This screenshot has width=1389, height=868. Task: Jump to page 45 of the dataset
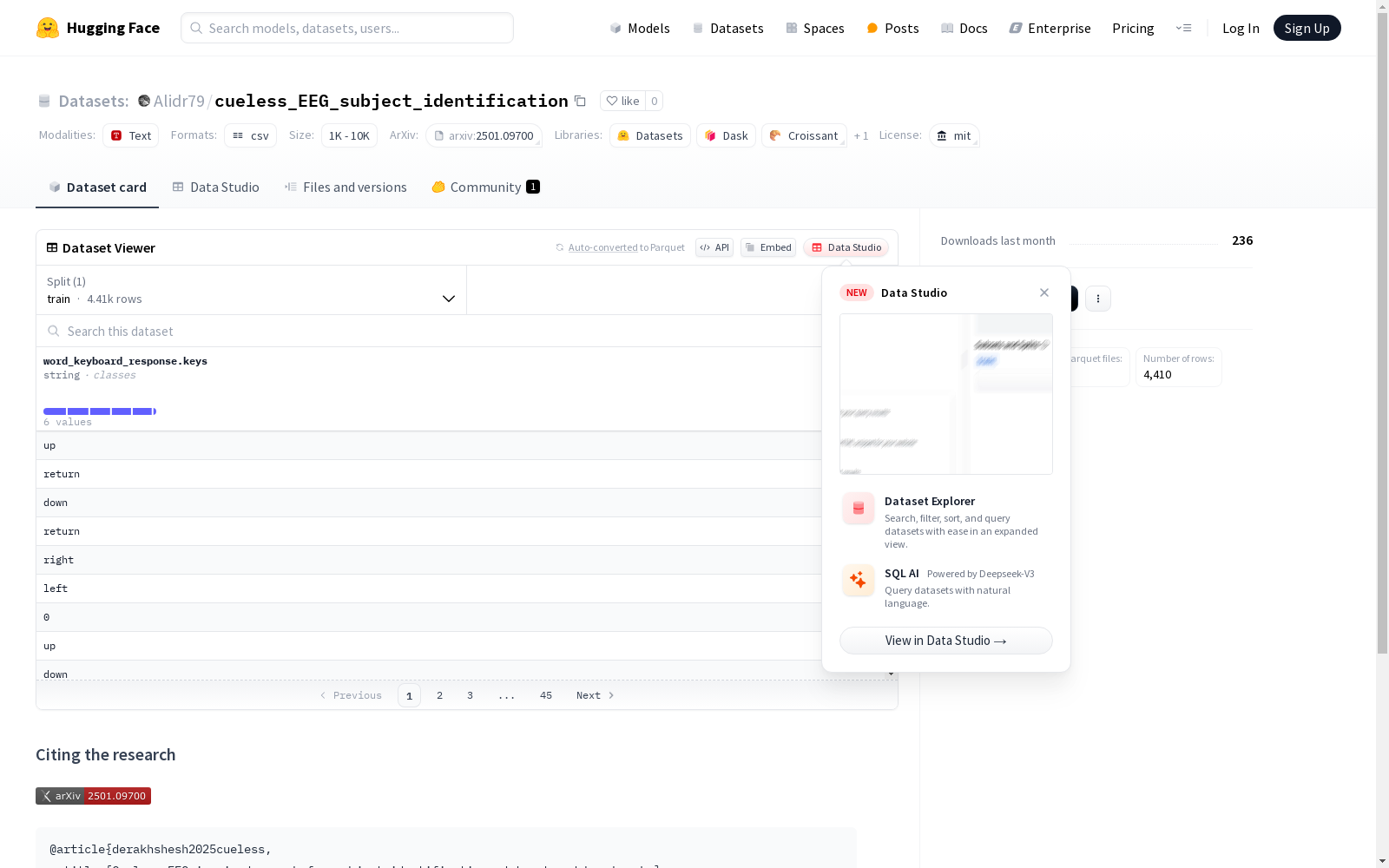pyautogui.click(x=546, y=695)
